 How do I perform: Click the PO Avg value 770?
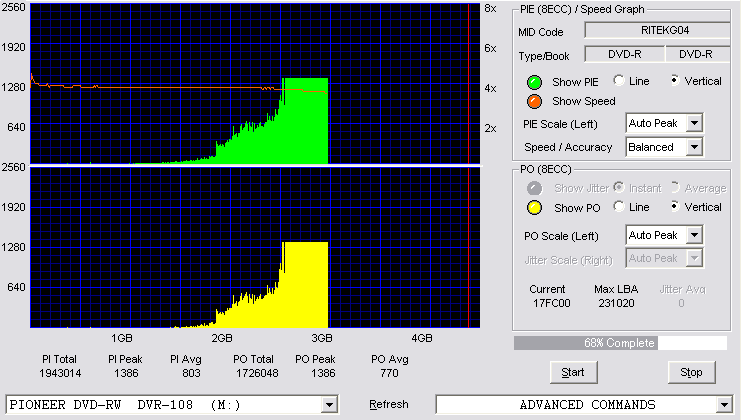[389, 373]
